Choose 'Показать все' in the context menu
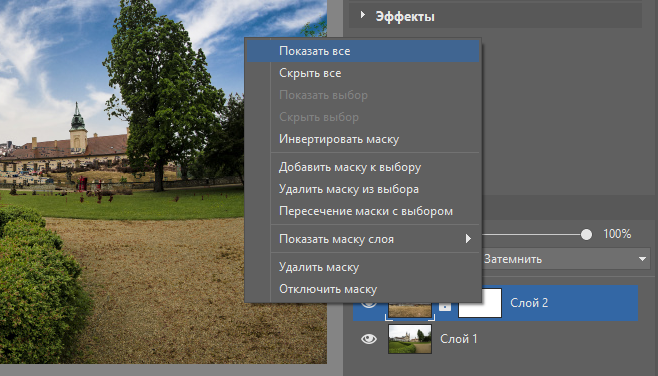 tap(363, 51)
